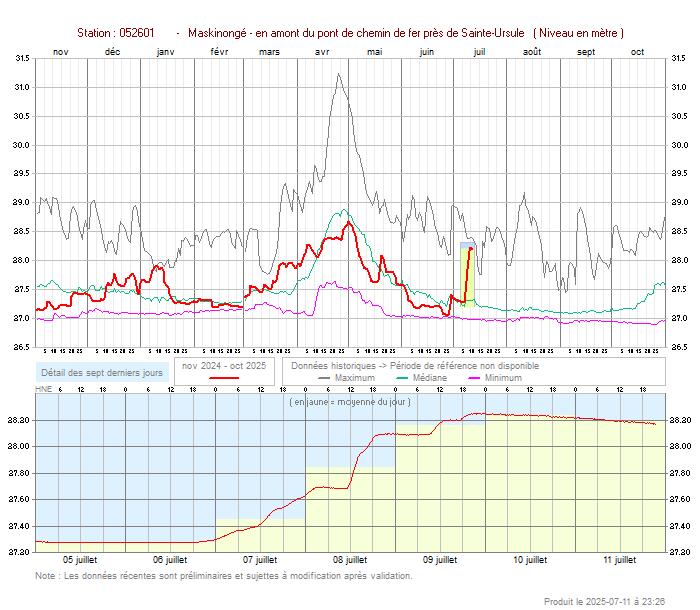This screenshot has width=700, height=610.
Task: Select the 'mars' month label
Action: click(x=269, y=52)
